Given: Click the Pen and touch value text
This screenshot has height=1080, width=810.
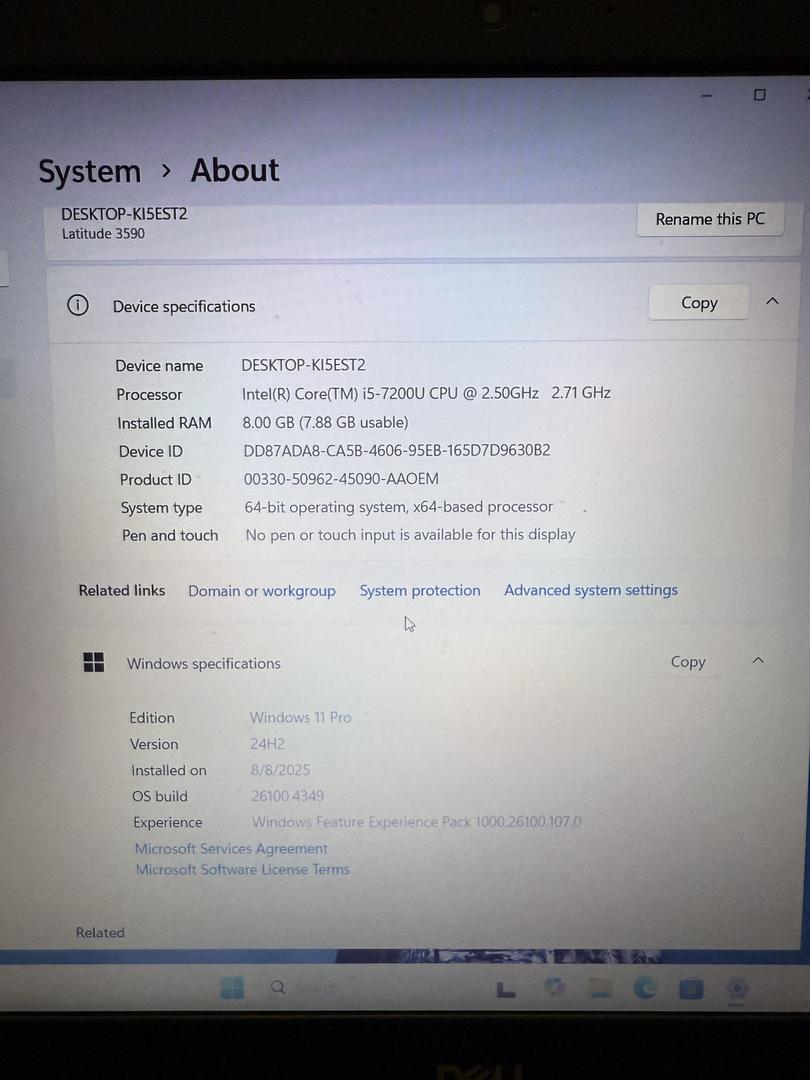Looking at the screenshot, I should tap(411, 534).
